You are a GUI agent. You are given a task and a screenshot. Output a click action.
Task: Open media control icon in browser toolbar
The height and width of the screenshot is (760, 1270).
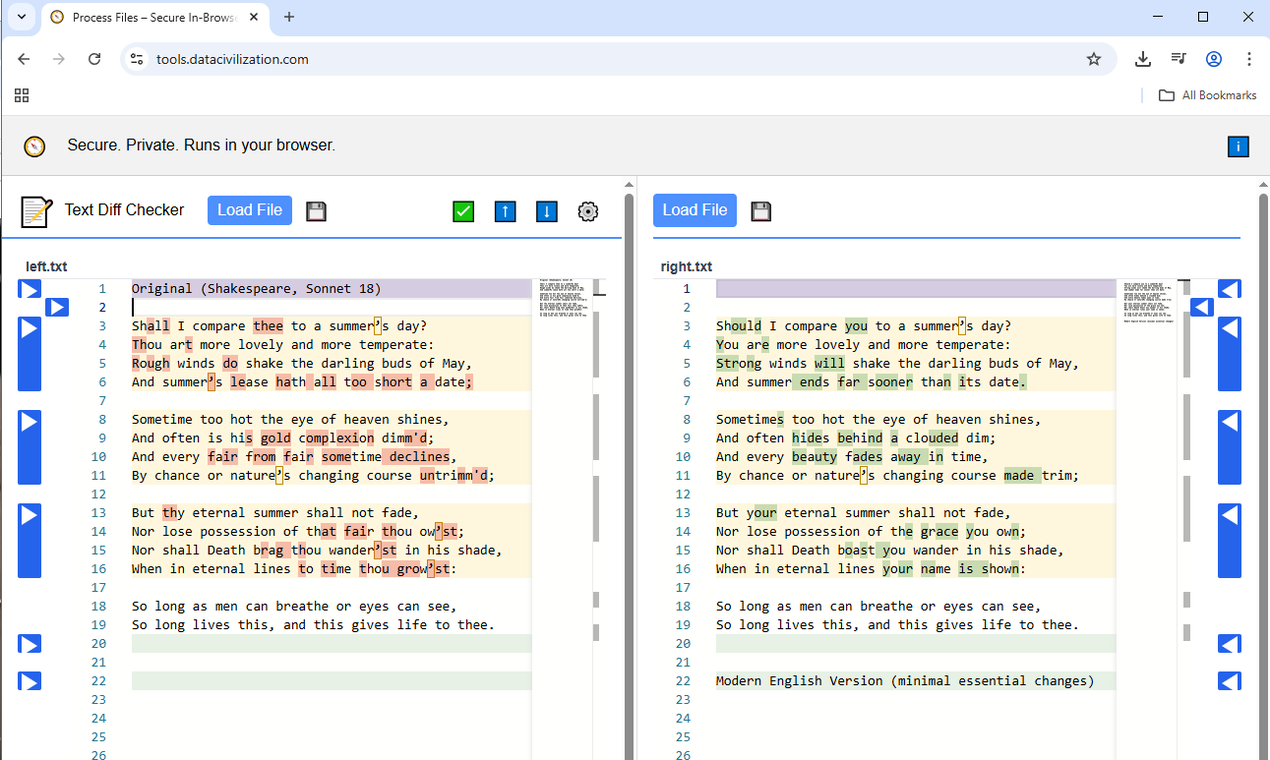[x=1179, y=59]
